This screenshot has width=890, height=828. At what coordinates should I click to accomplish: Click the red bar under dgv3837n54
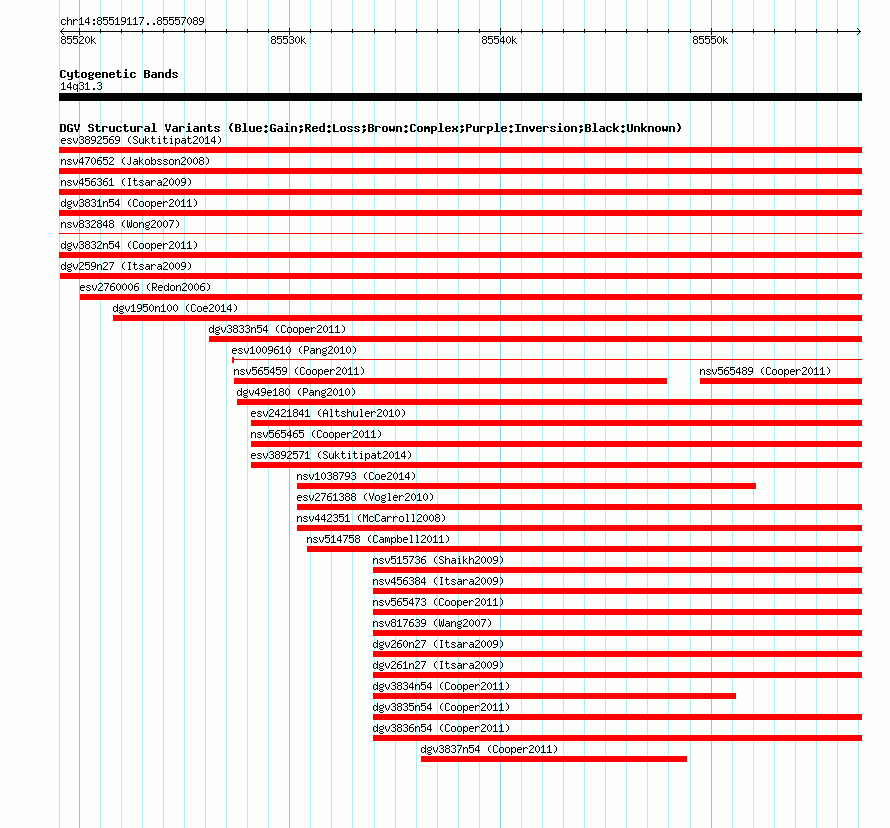tap(554, 759)
